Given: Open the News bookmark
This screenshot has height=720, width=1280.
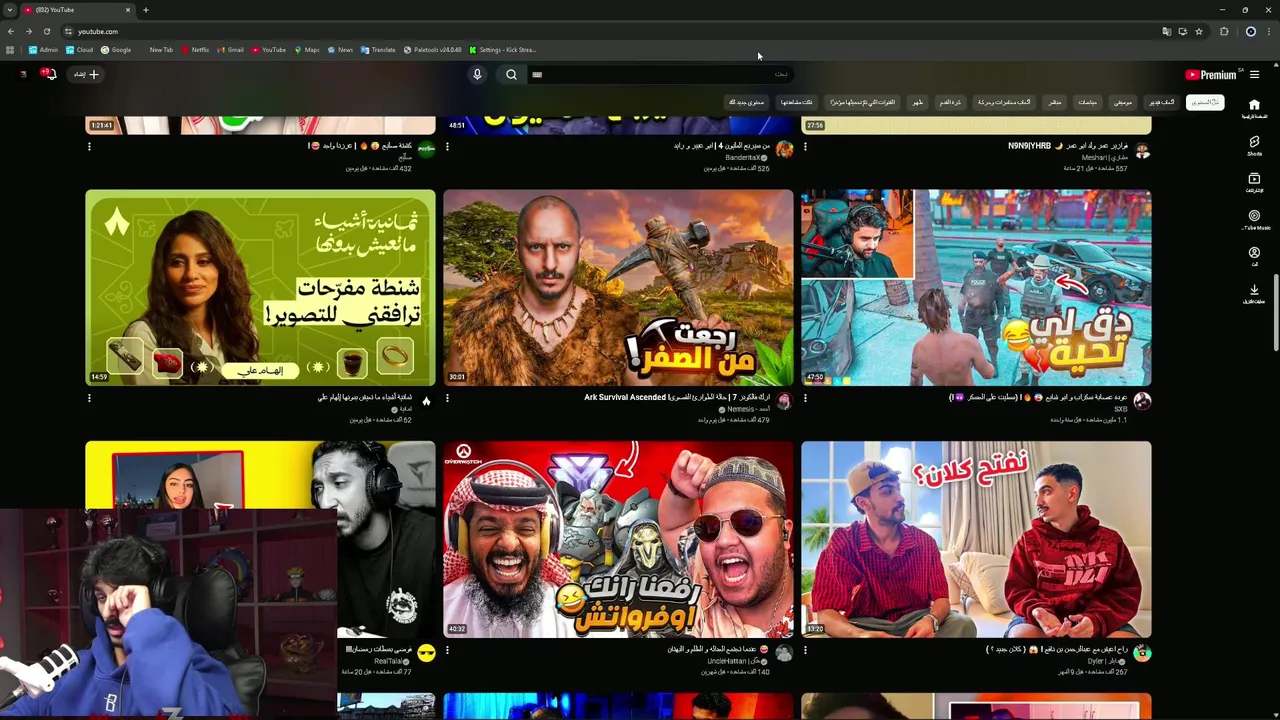Looking at the screenshot, I should click(x=340, y=49).
